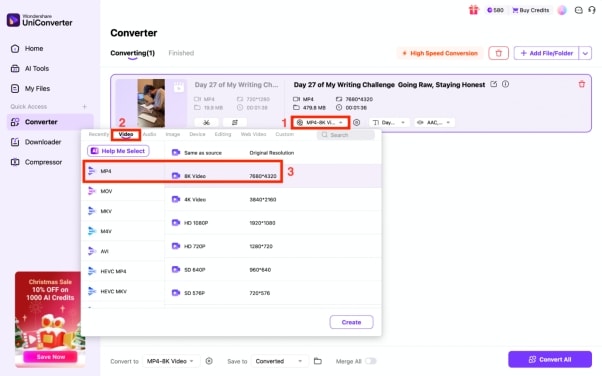Choose AVI in the format list
The image size is (602, 376).
tap(123, 251)
